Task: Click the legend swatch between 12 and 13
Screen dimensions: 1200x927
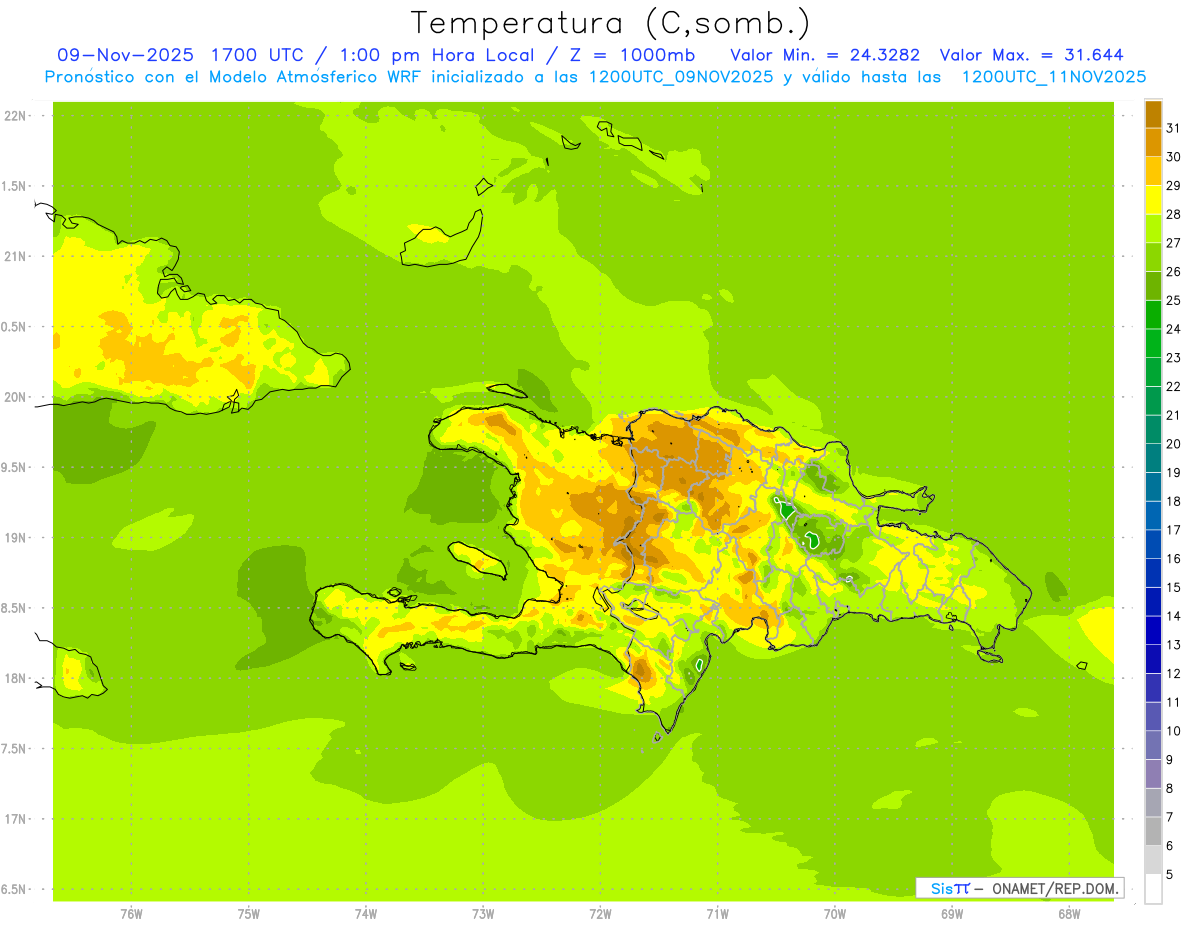Action: point(1153,659)
